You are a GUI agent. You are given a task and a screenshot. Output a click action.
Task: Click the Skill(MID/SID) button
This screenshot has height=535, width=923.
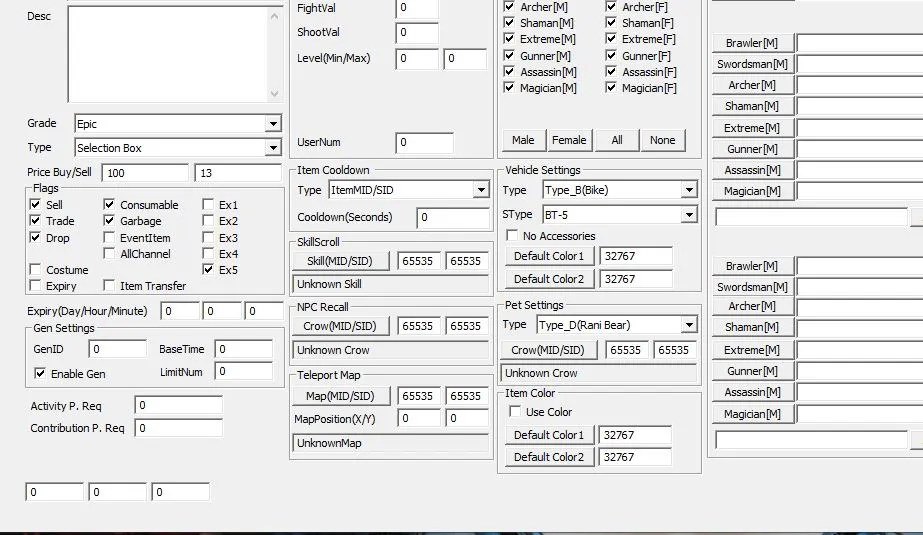point(340,261)
